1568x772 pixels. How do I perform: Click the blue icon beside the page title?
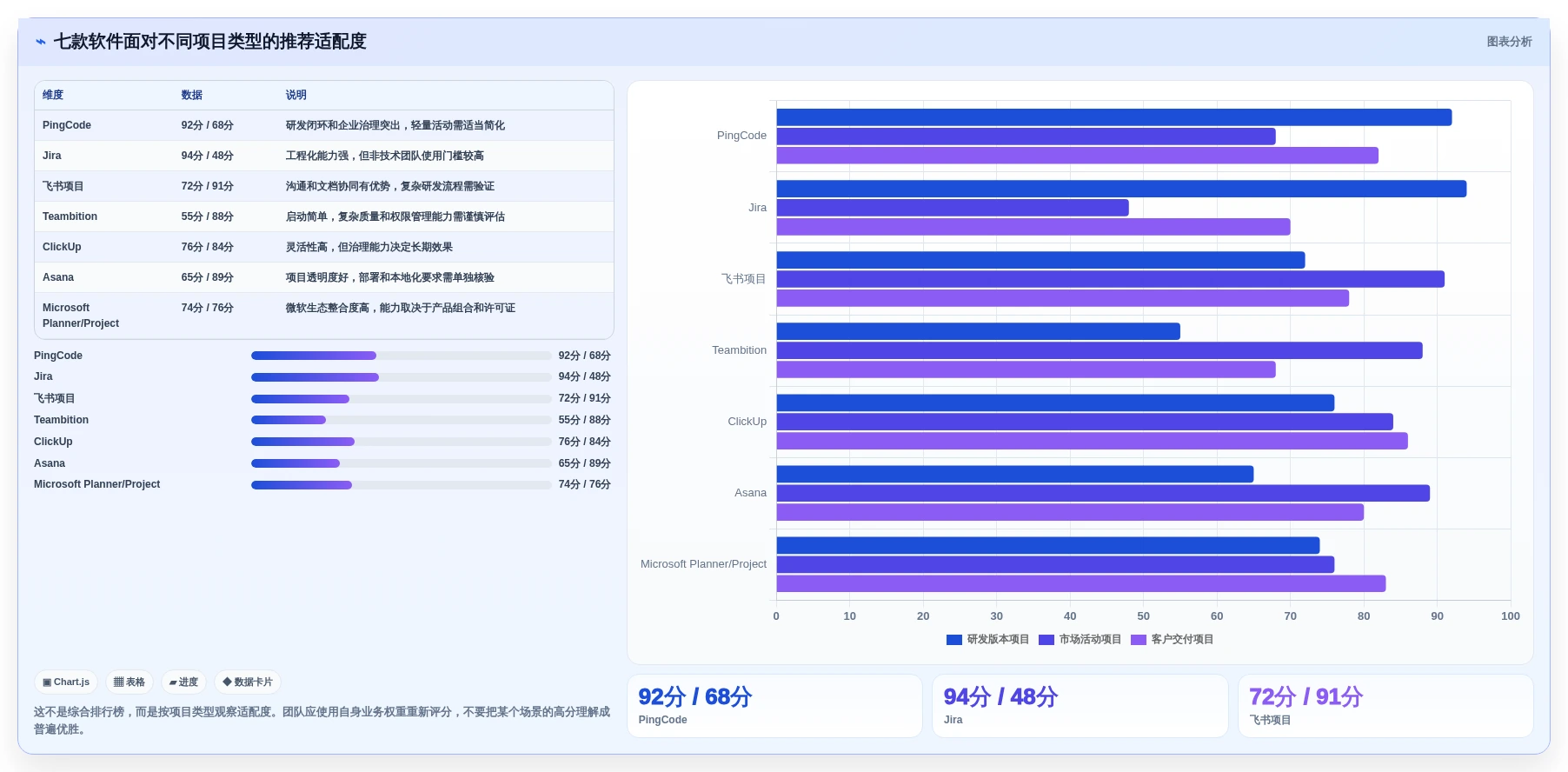(41, 42)
